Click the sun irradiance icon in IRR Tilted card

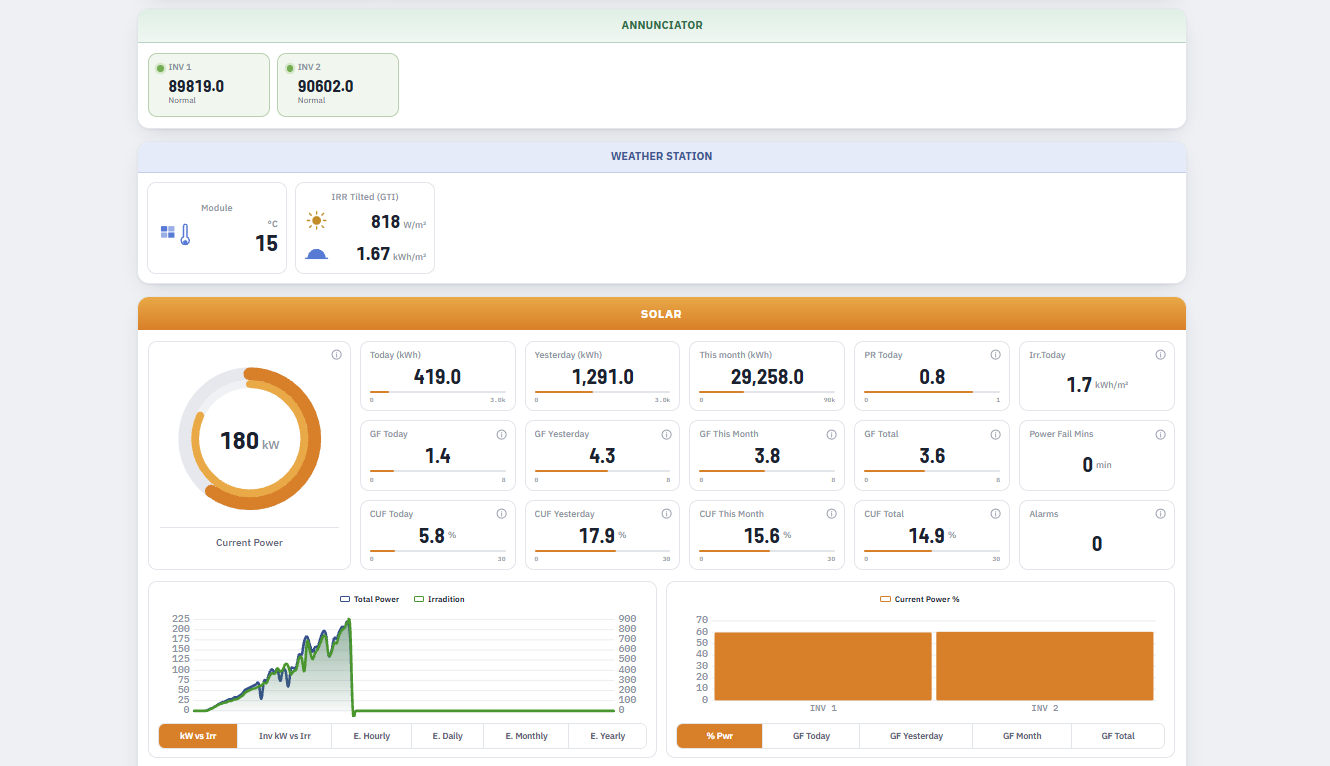316,222
